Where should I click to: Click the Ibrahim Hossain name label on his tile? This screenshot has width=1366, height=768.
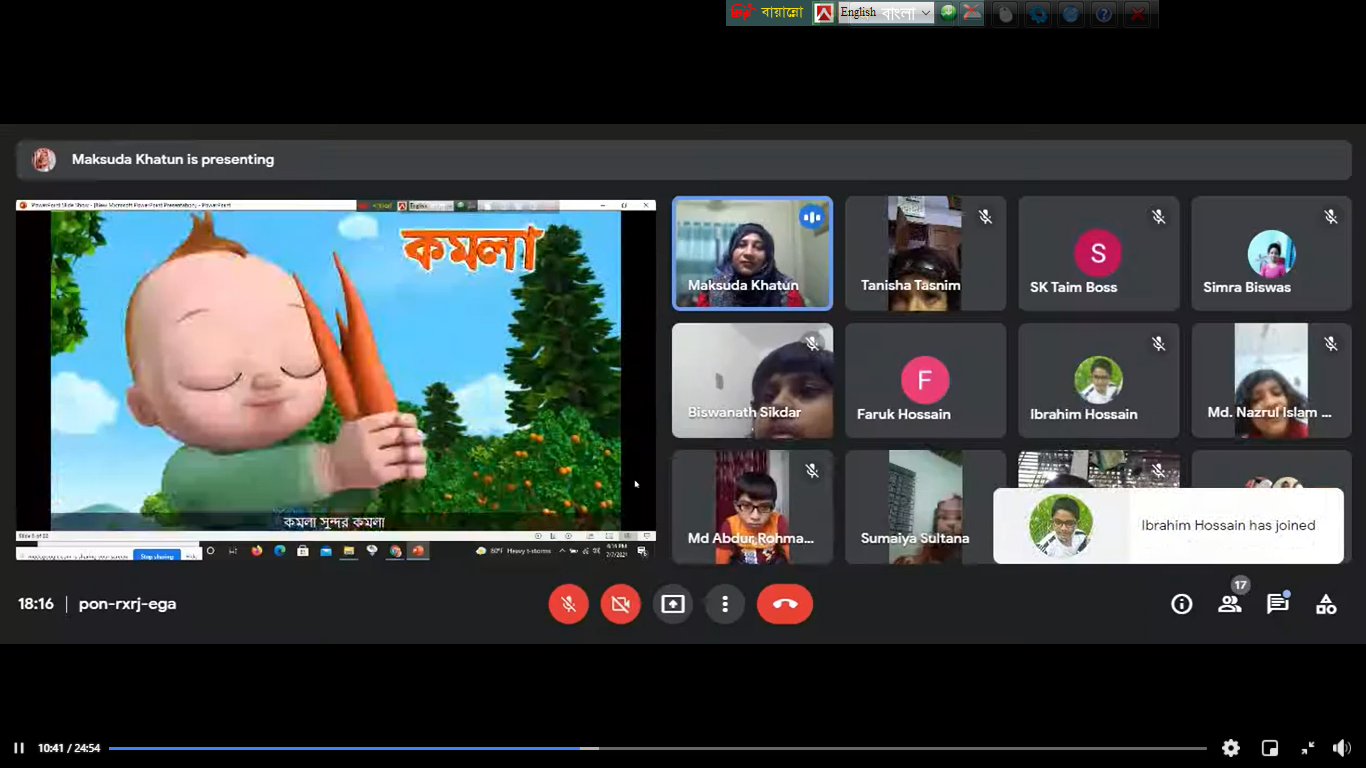[x=1084, y=414]
